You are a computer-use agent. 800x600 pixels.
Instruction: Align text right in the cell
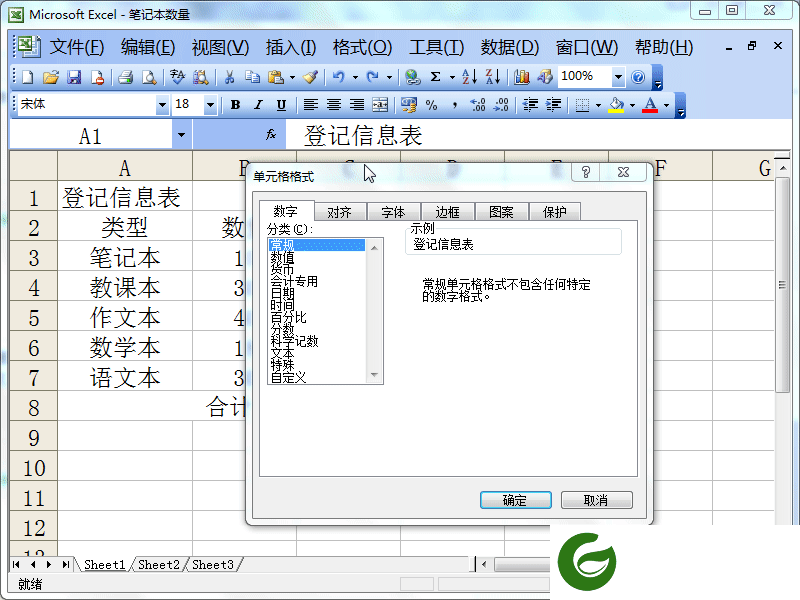(357, 105)
